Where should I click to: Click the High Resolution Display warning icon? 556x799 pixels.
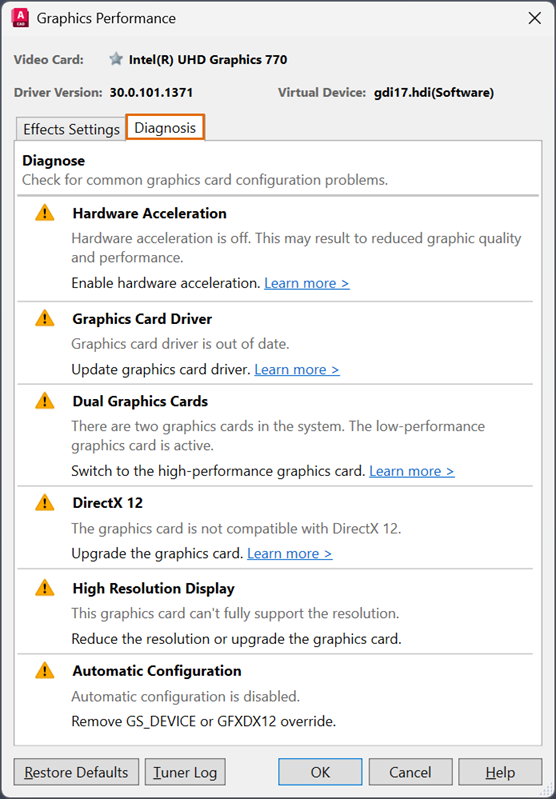point(45,588)
